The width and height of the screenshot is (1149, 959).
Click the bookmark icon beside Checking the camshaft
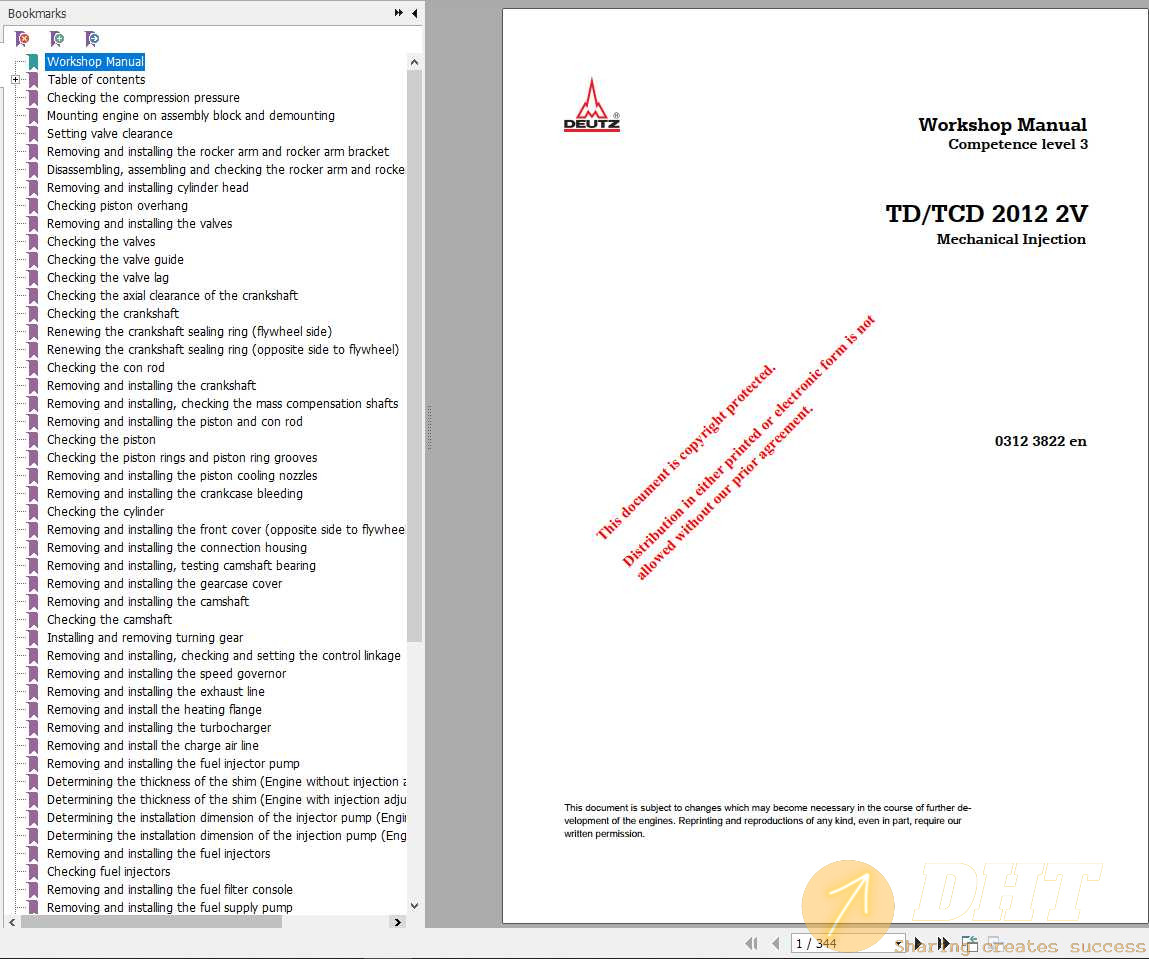[33, 620]
